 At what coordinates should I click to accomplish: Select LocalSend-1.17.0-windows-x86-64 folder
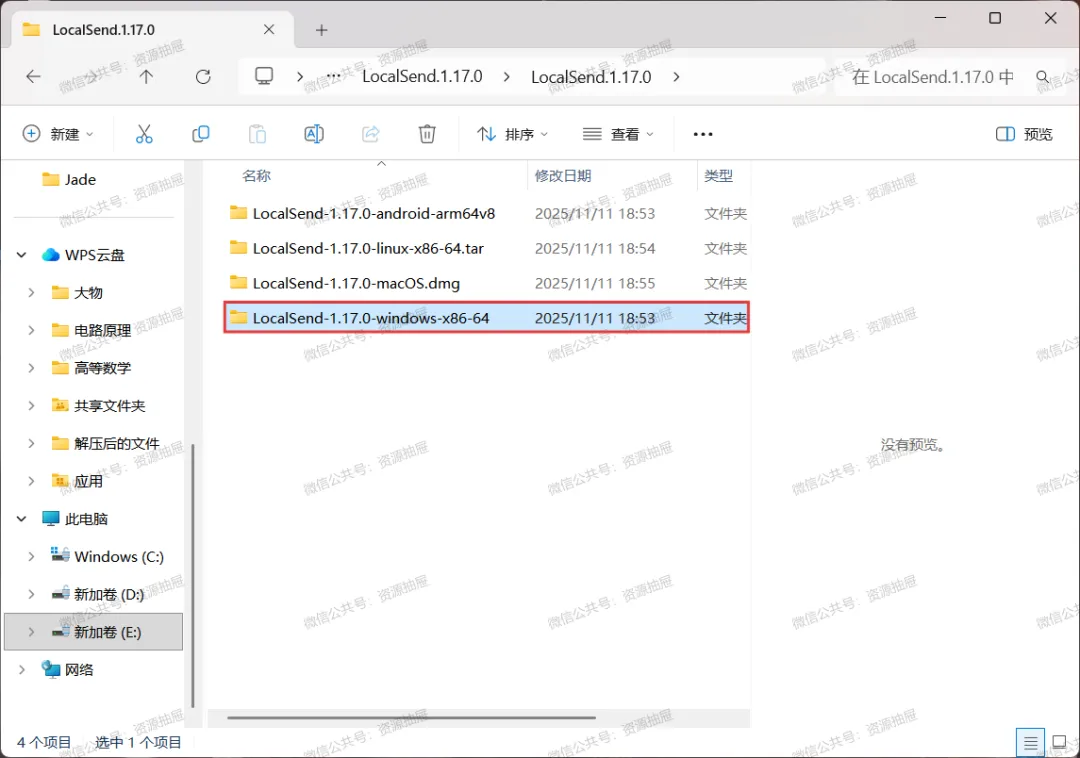486,317
